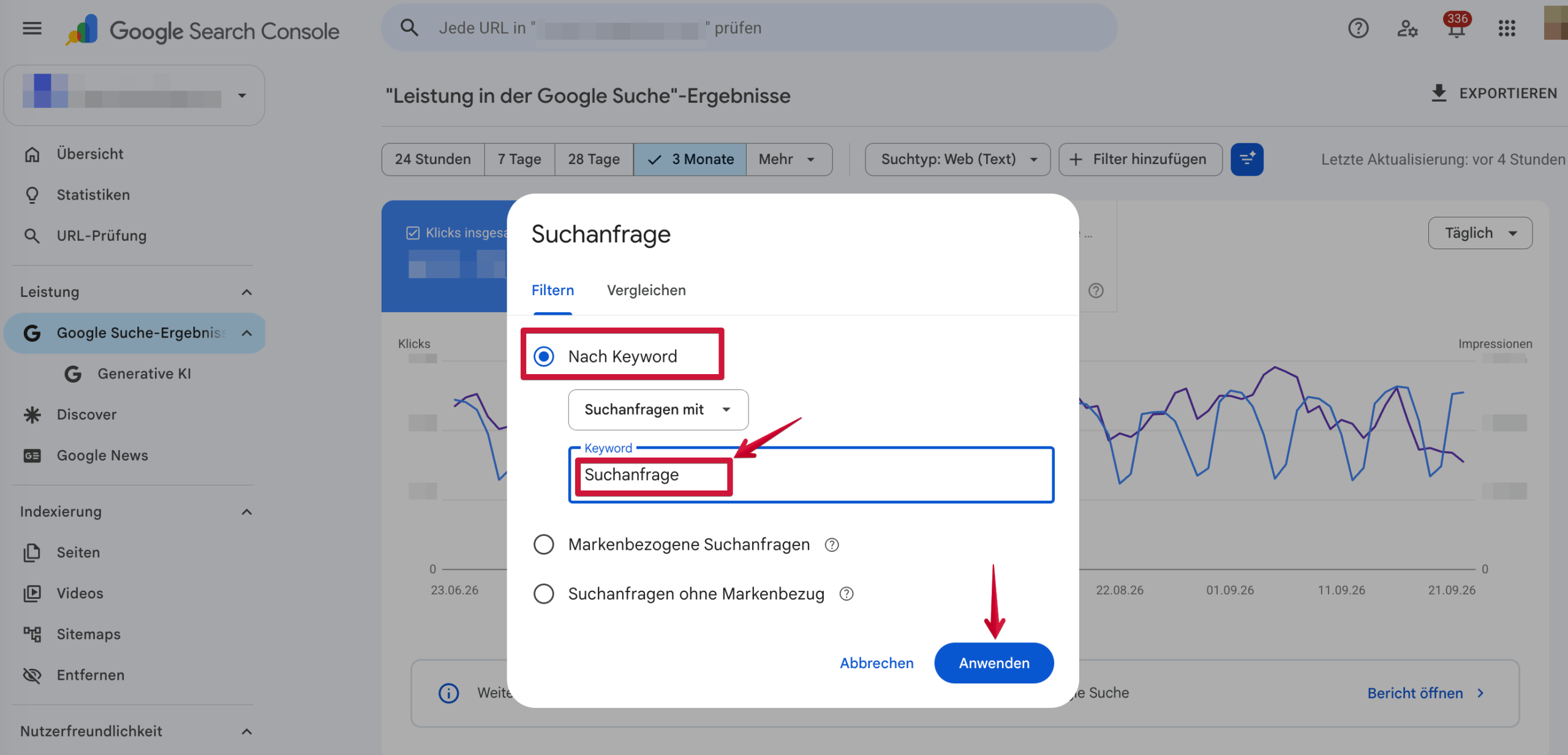
Task: Click the export download icon
Action: [x=1439, y=93]
